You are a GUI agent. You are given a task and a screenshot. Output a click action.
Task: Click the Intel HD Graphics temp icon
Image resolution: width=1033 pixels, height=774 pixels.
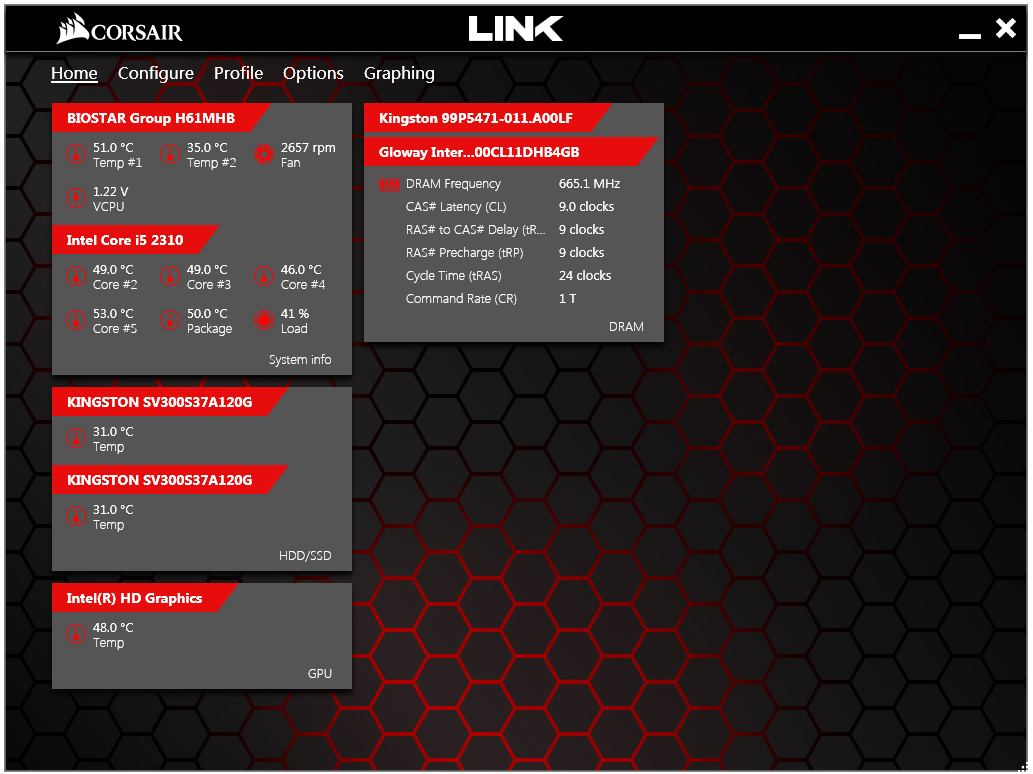[x=75, y=634]
